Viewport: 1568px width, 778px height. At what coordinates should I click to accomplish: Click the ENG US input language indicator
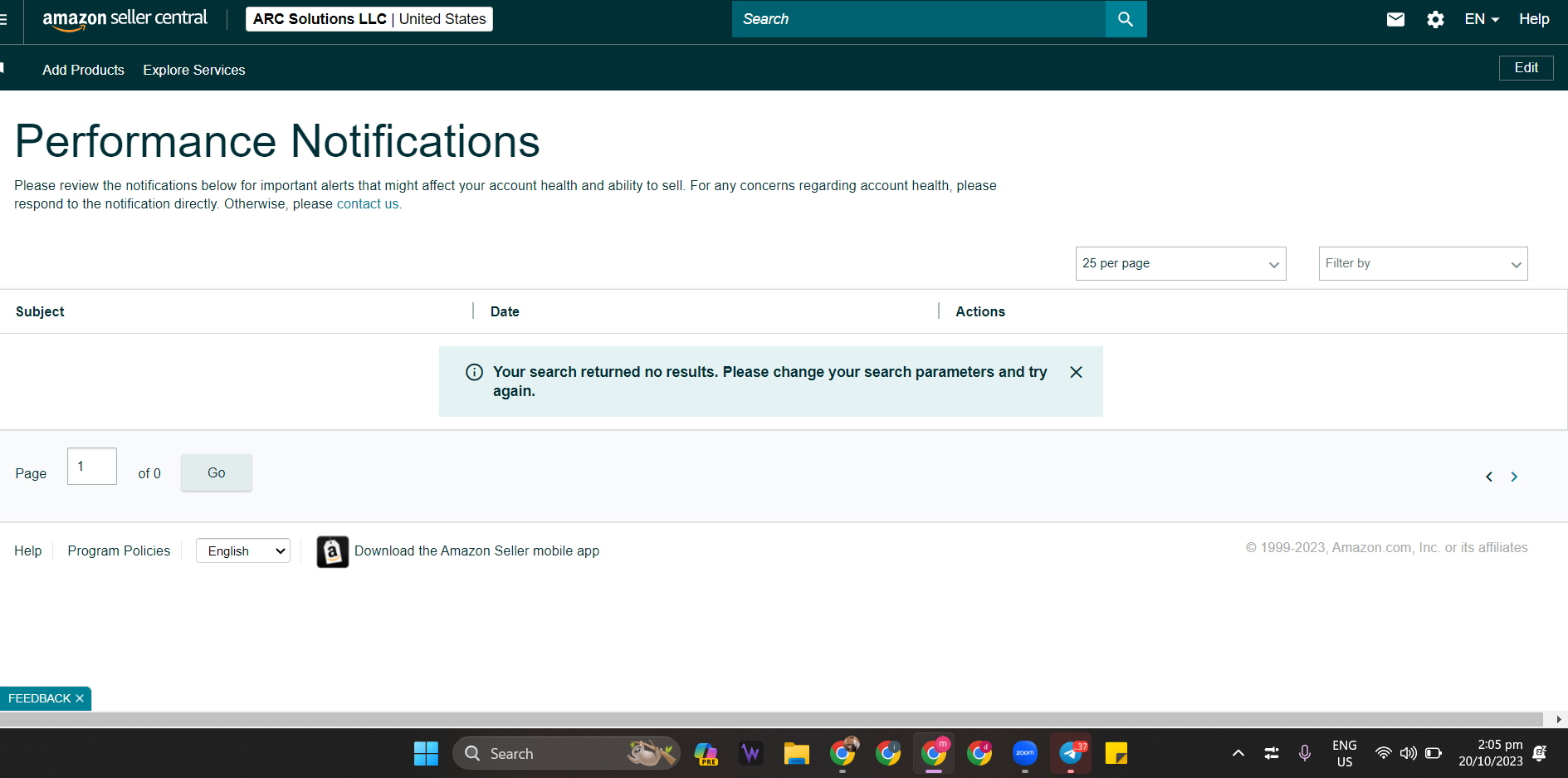pos(1344,753)
